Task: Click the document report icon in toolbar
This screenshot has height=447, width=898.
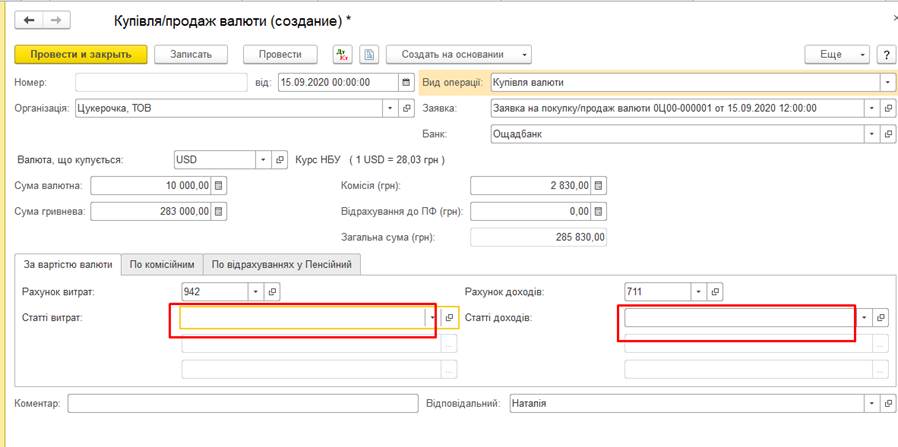Action: (368, 54)
